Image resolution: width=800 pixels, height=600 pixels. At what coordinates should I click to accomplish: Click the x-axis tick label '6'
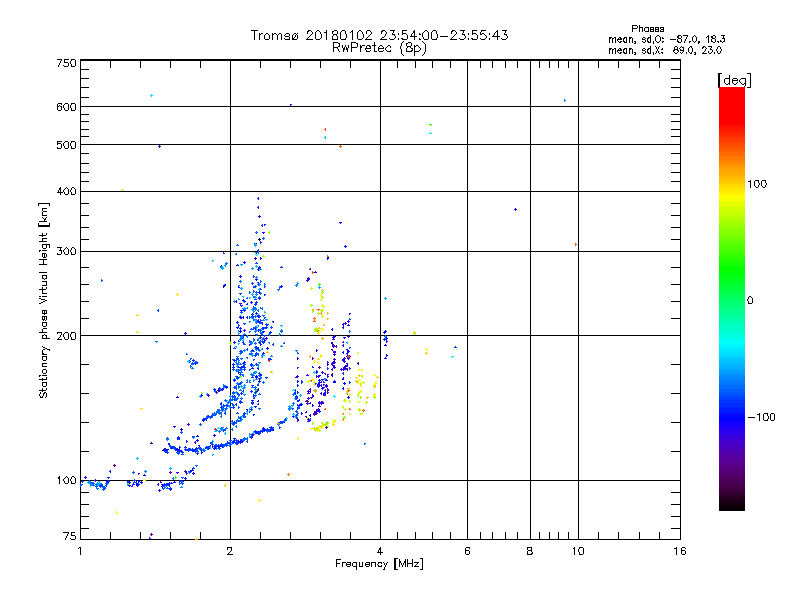coord(467,551)
